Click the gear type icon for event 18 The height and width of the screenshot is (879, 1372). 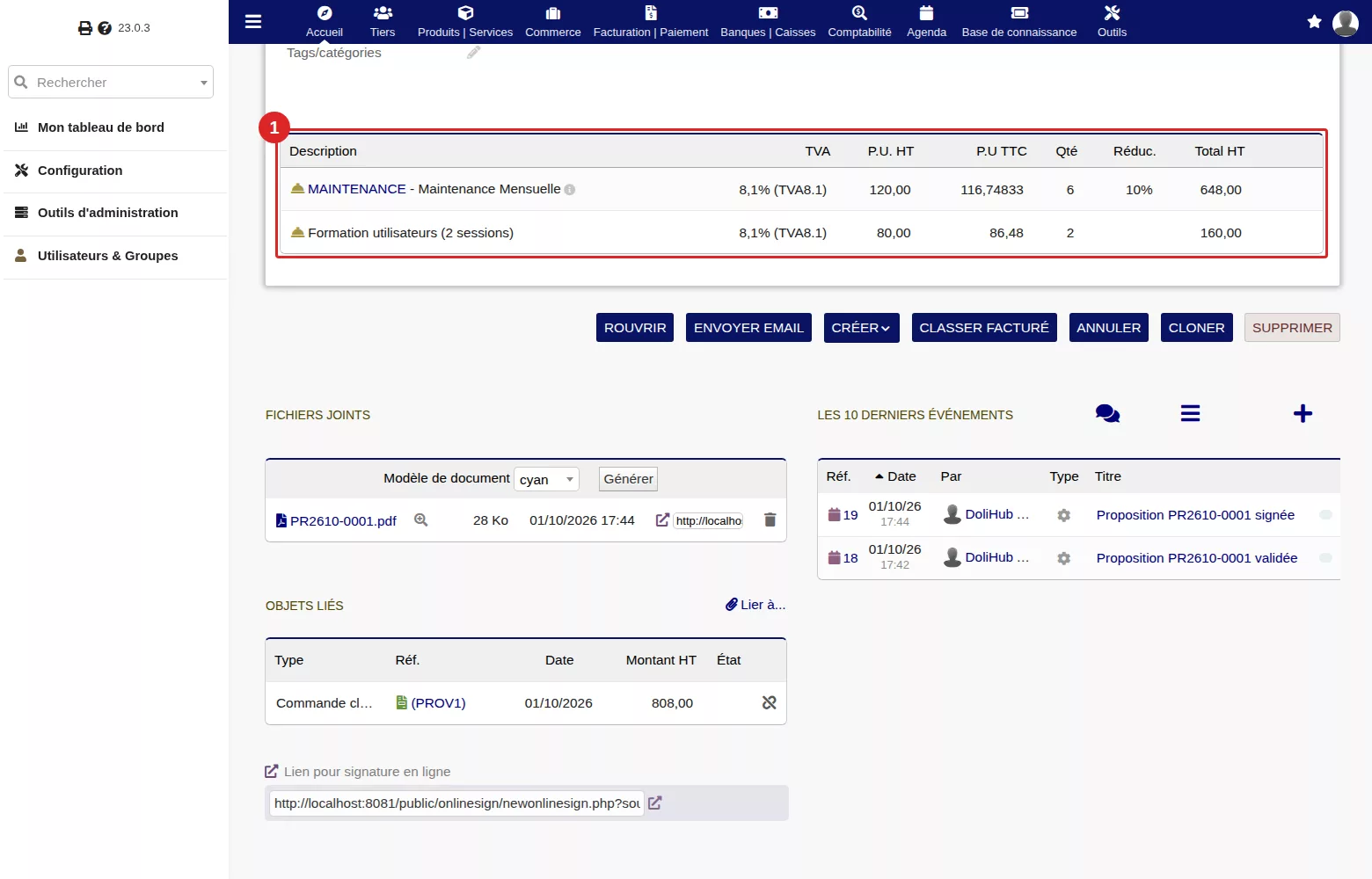pos(1063,558)
